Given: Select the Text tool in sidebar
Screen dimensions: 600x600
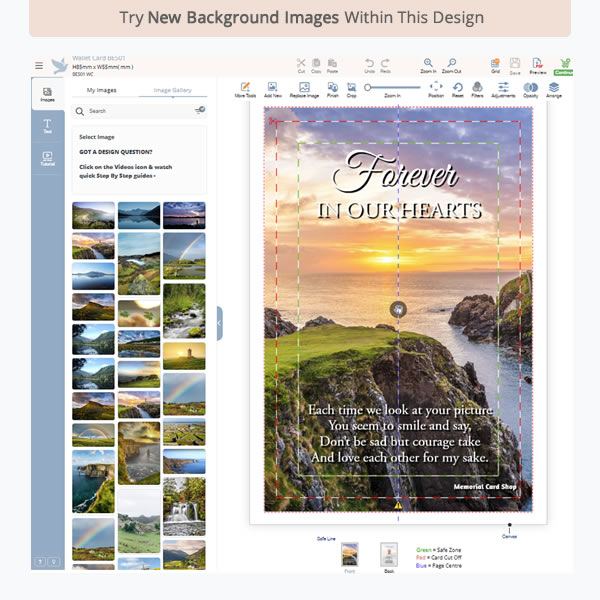Looking at the screenshot, I should [47, 125].
